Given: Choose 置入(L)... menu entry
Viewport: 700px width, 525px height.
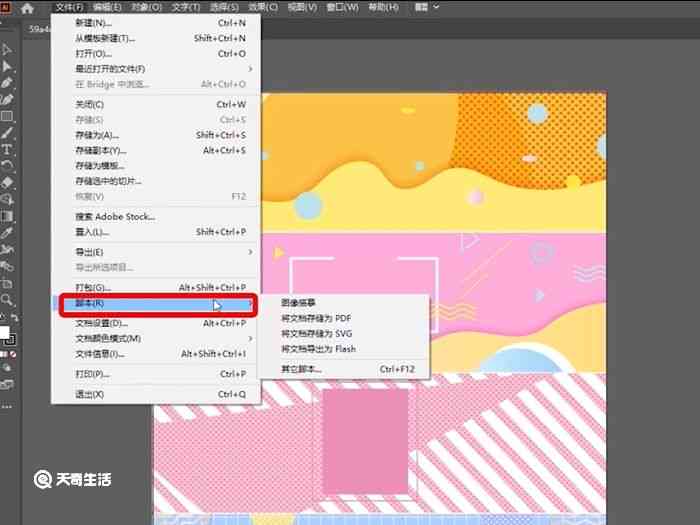Looking at the screenshot, I should [x=156, y=232].
